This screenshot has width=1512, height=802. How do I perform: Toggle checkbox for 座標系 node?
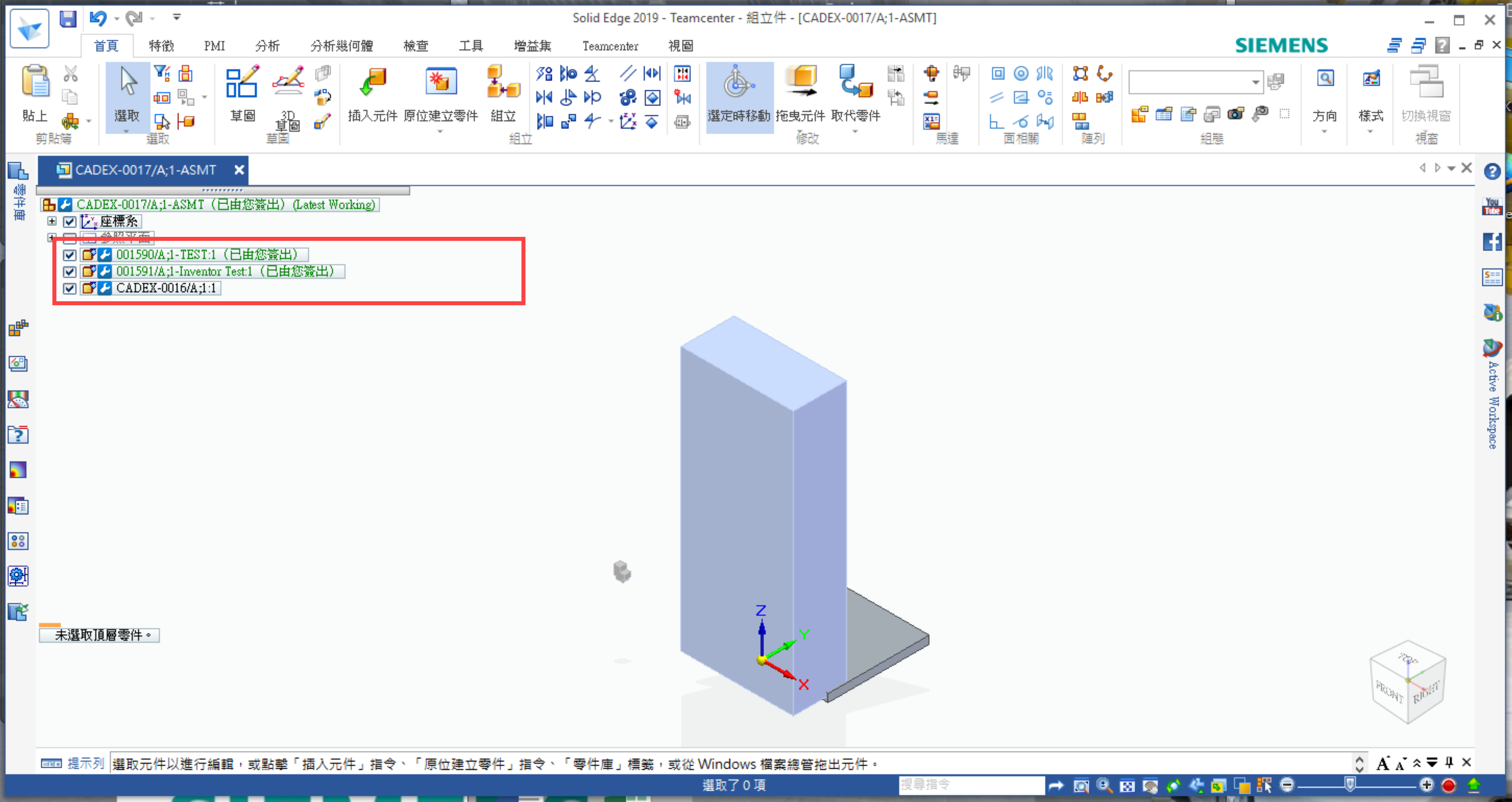point(70,222)
